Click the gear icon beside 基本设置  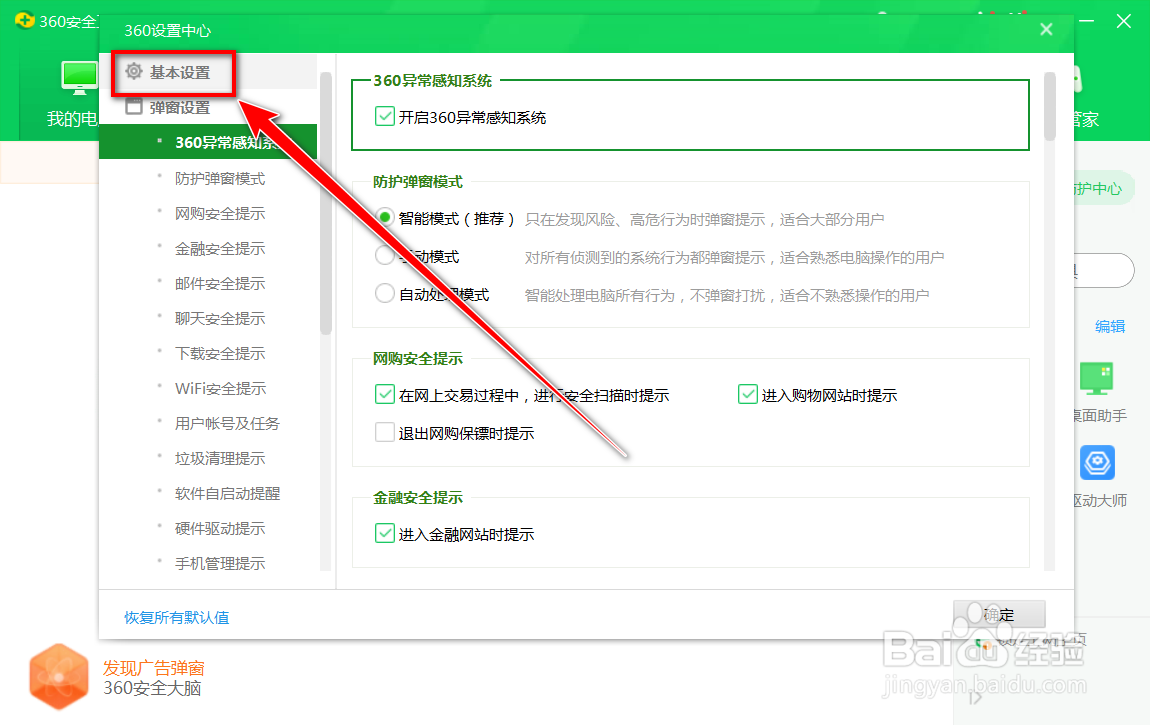point(133,72)
